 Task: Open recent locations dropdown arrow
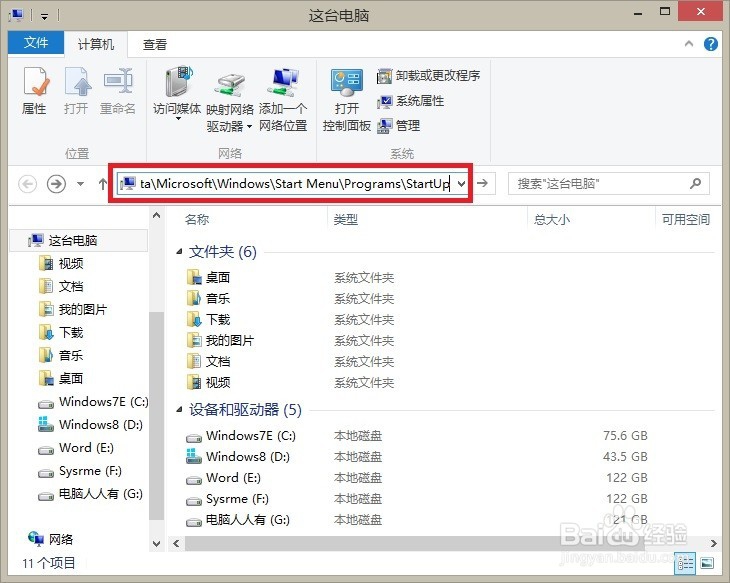click(81, 184)
